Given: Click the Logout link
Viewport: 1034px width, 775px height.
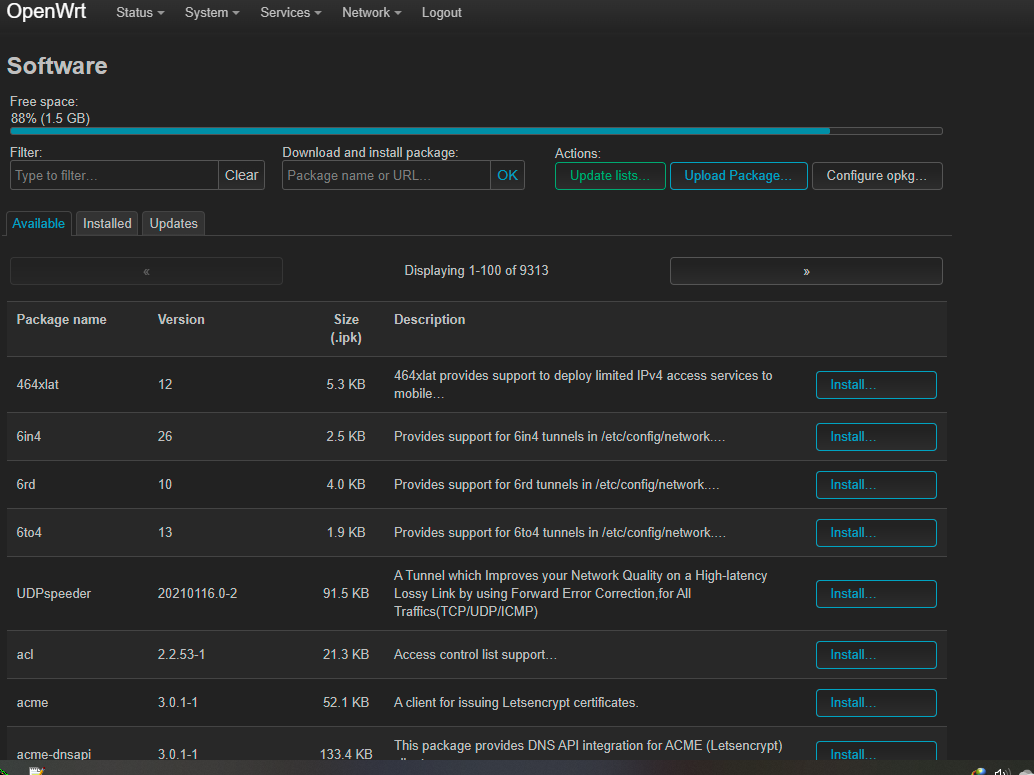Looking at the screenshot, I should 441,13.
